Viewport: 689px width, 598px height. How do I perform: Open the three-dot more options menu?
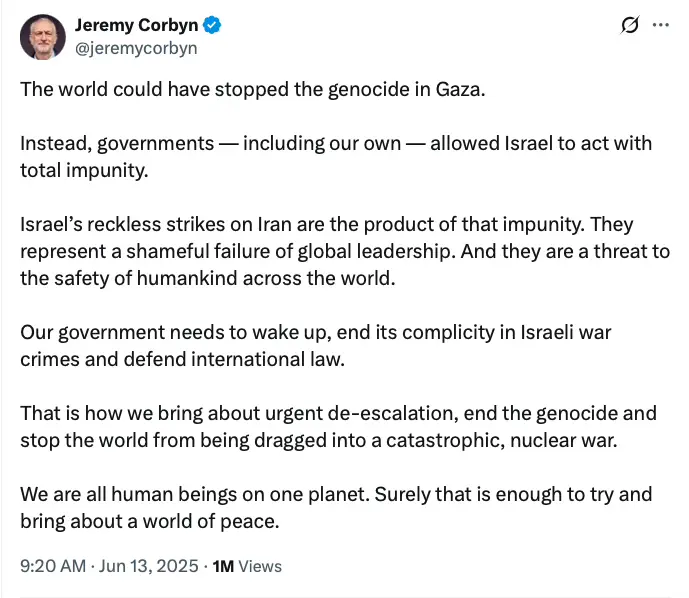point(660,26)
